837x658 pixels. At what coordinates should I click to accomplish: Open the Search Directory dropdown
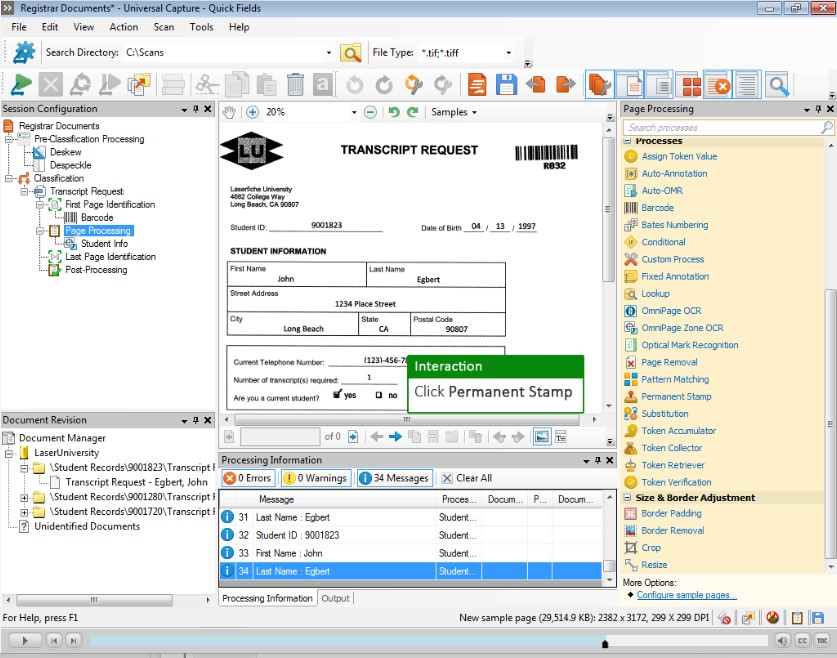329,53
